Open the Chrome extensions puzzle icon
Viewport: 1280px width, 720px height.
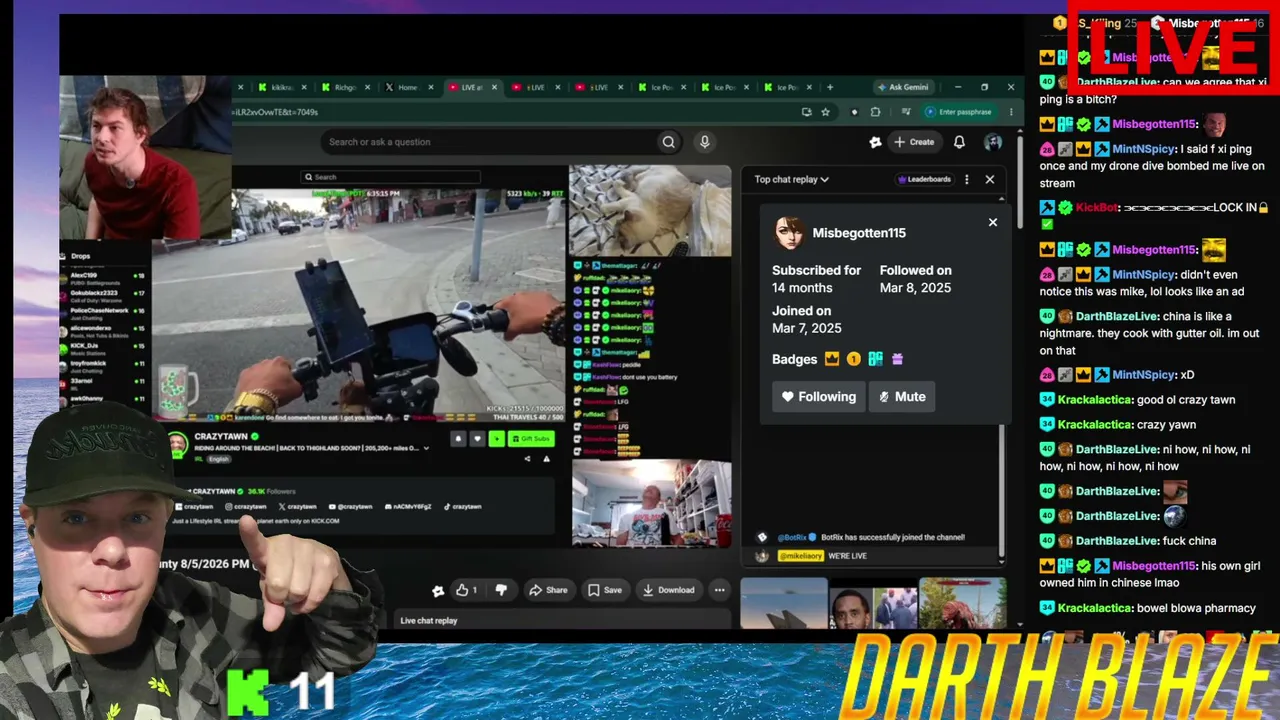pos(876,112)
